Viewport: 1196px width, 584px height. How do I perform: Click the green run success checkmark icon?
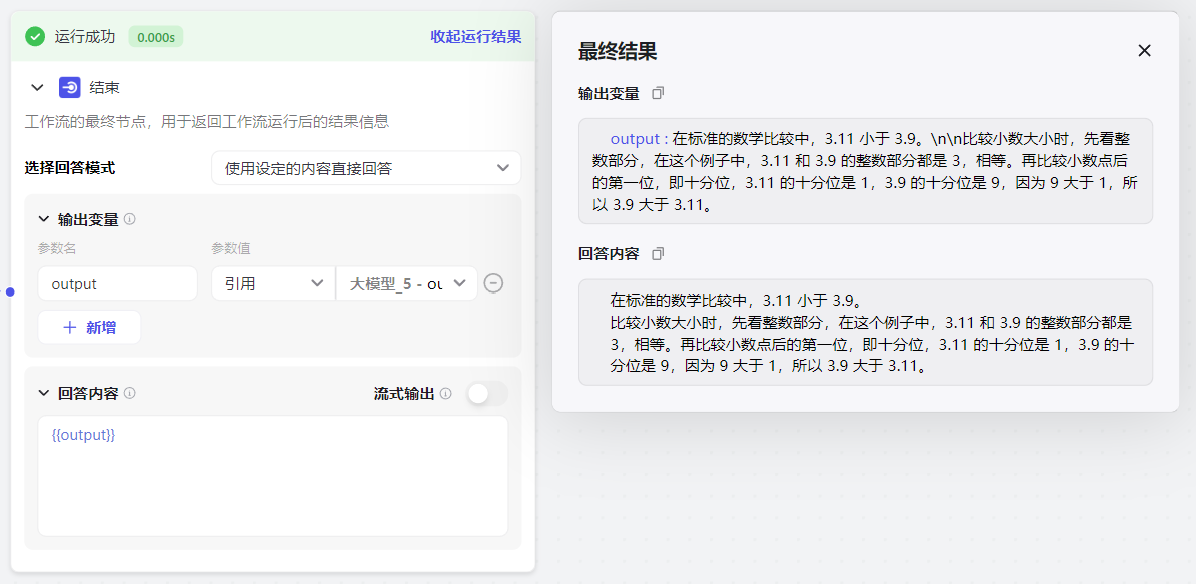(x=35, y=37)
